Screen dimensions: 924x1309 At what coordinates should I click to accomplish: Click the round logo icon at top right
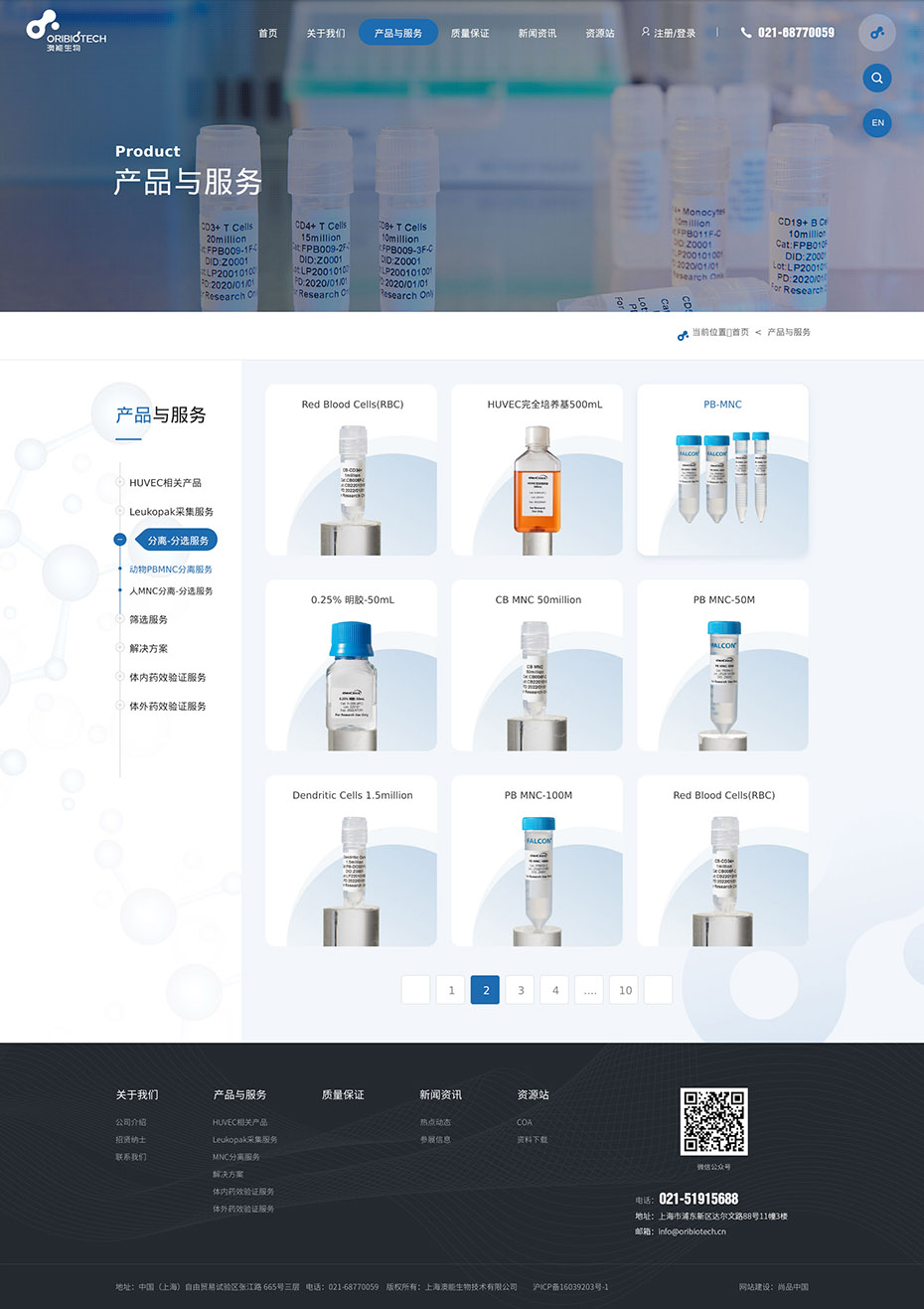tap(876, 33)
